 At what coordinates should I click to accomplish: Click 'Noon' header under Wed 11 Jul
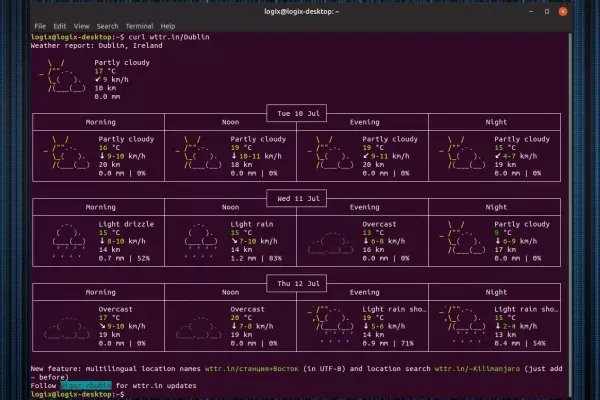230,207
